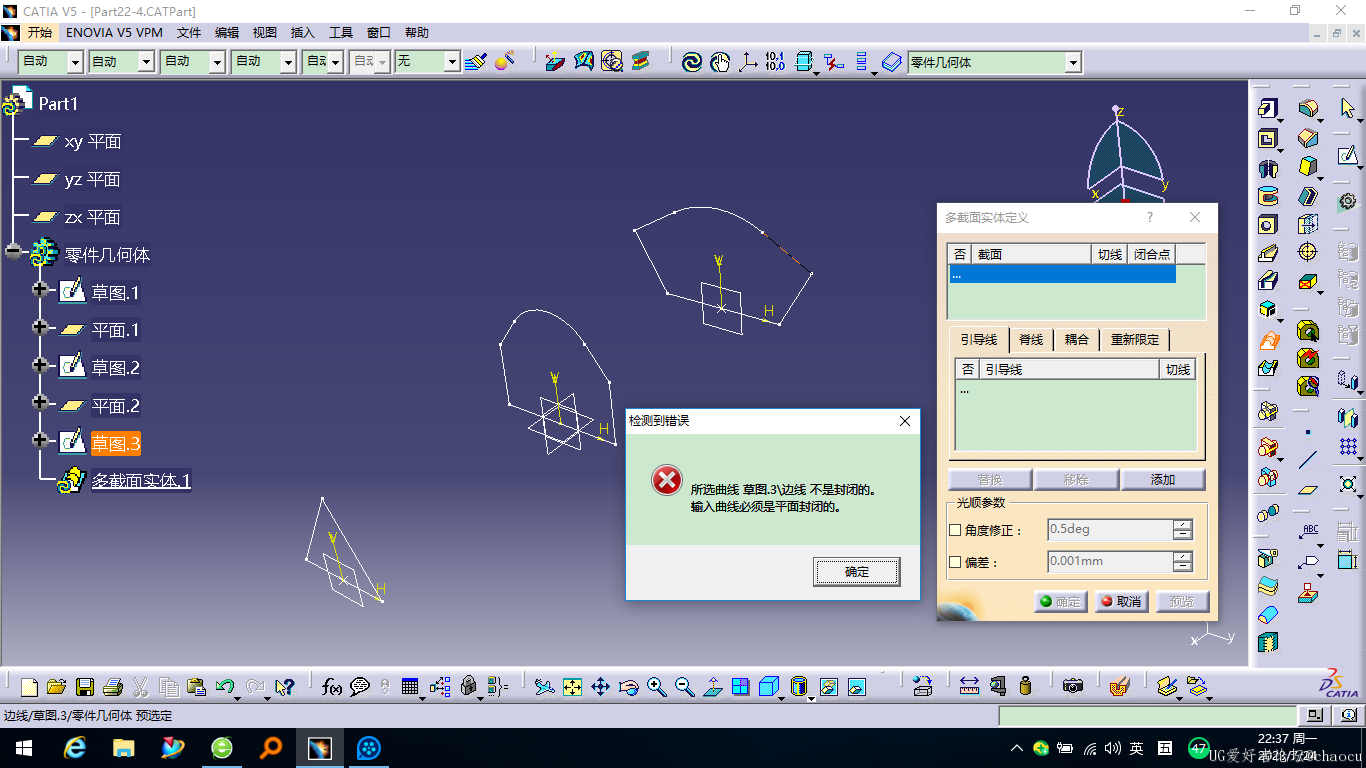
Task: Click the Axis System icon
Action: [748, 62]
